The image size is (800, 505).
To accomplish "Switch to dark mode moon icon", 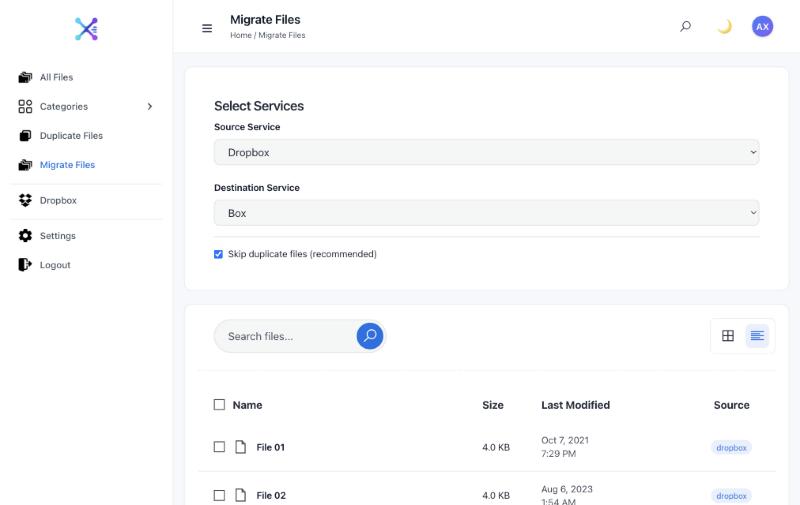I will coord(724,27).
